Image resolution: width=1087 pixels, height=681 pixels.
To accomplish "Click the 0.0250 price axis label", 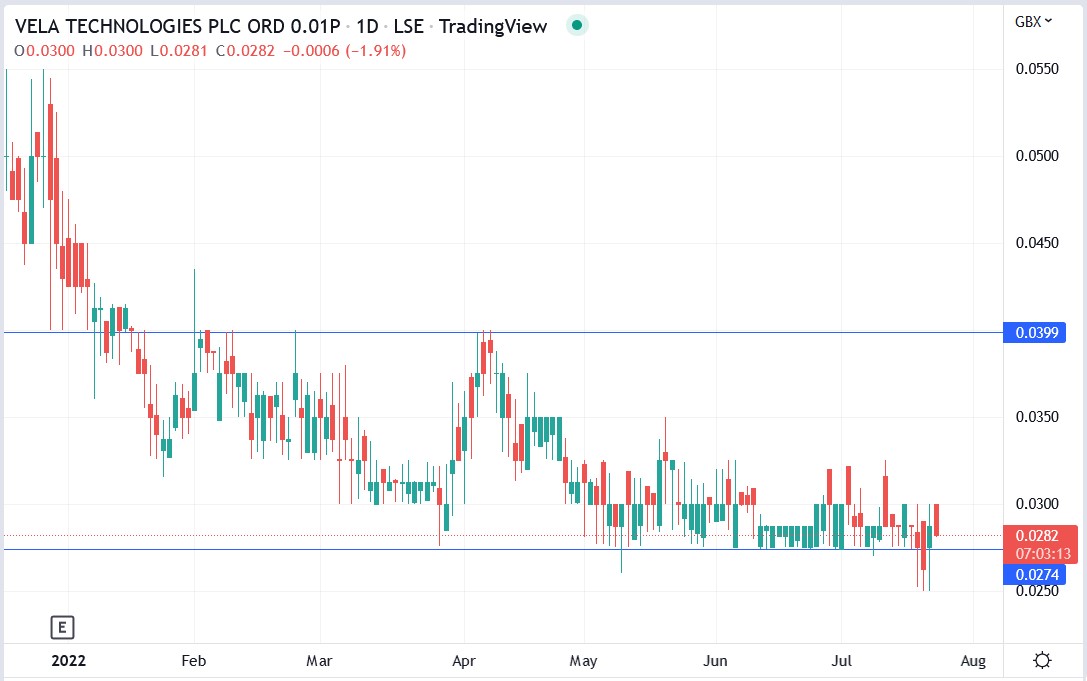I will click(x=1037, y=591).
